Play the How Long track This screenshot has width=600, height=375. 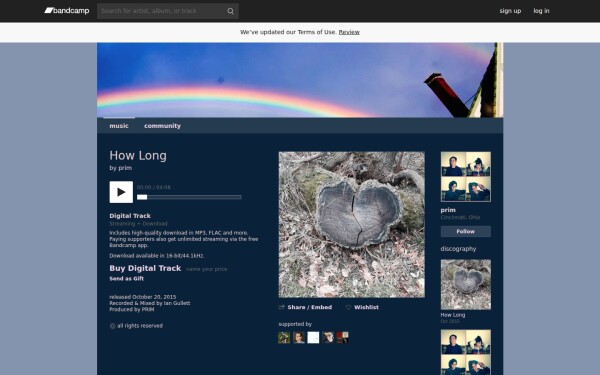coord(121,192)
